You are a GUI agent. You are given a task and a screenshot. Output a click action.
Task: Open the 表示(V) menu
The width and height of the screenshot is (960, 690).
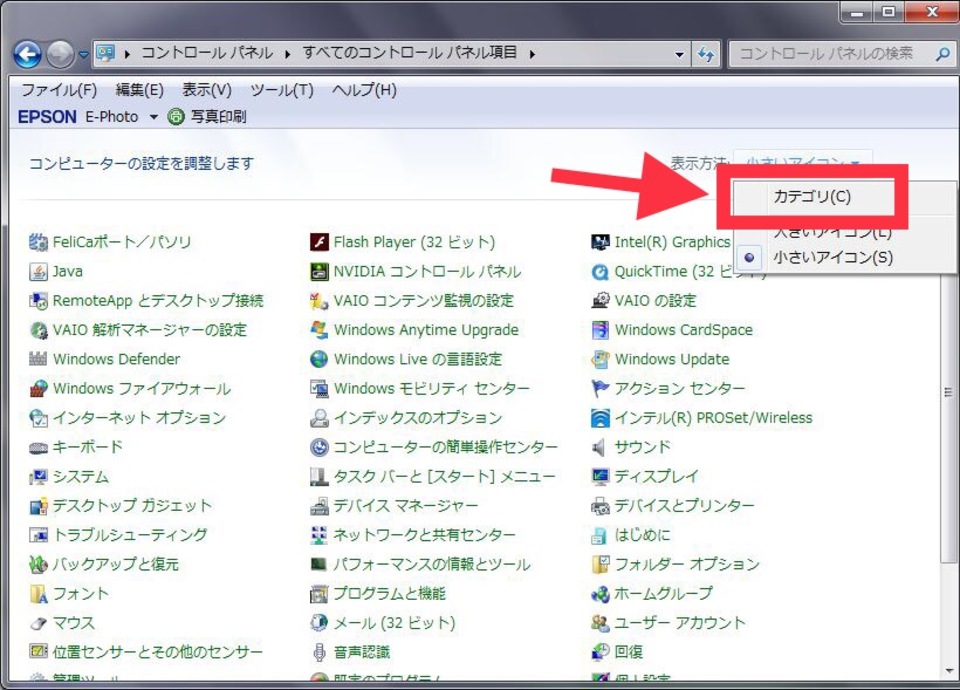[207, 91]
